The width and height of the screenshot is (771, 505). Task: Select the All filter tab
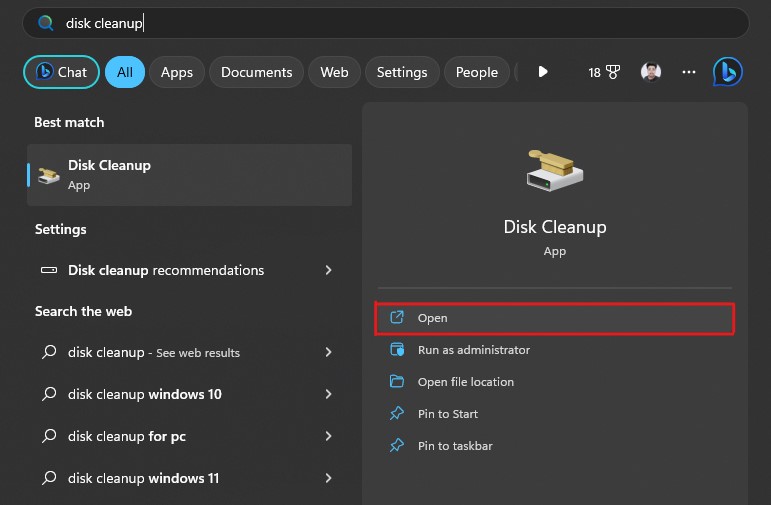pos(125,72)
